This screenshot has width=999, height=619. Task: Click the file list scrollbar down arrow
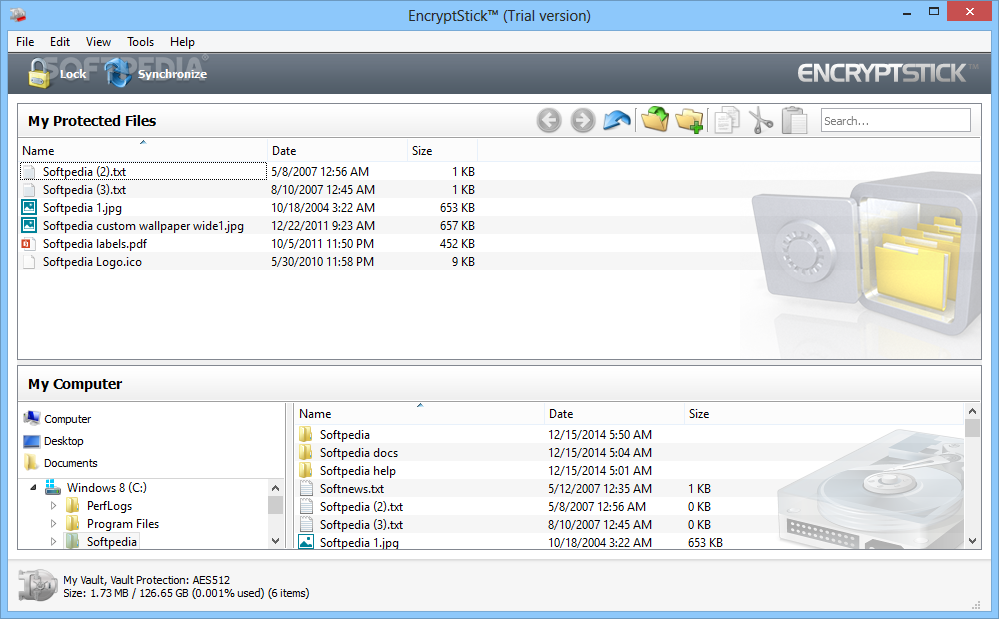click(x=972, y=541)
